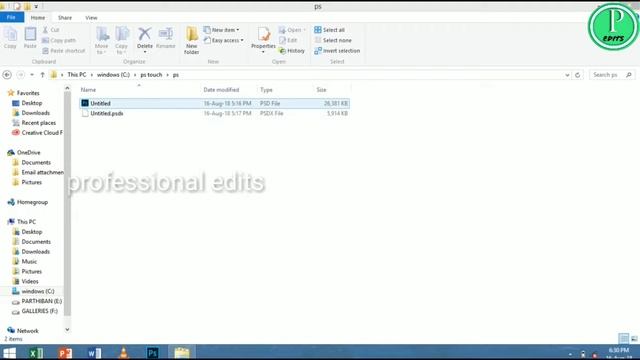Create a New folder
This screenshot has height=360, width=640.
tap(191, 40)
